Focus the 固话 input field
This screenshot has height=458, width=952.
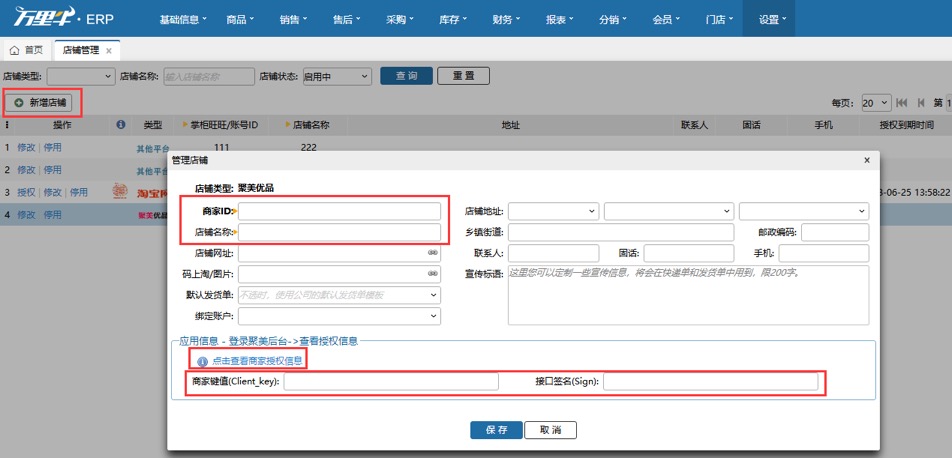tap(689, 253)
